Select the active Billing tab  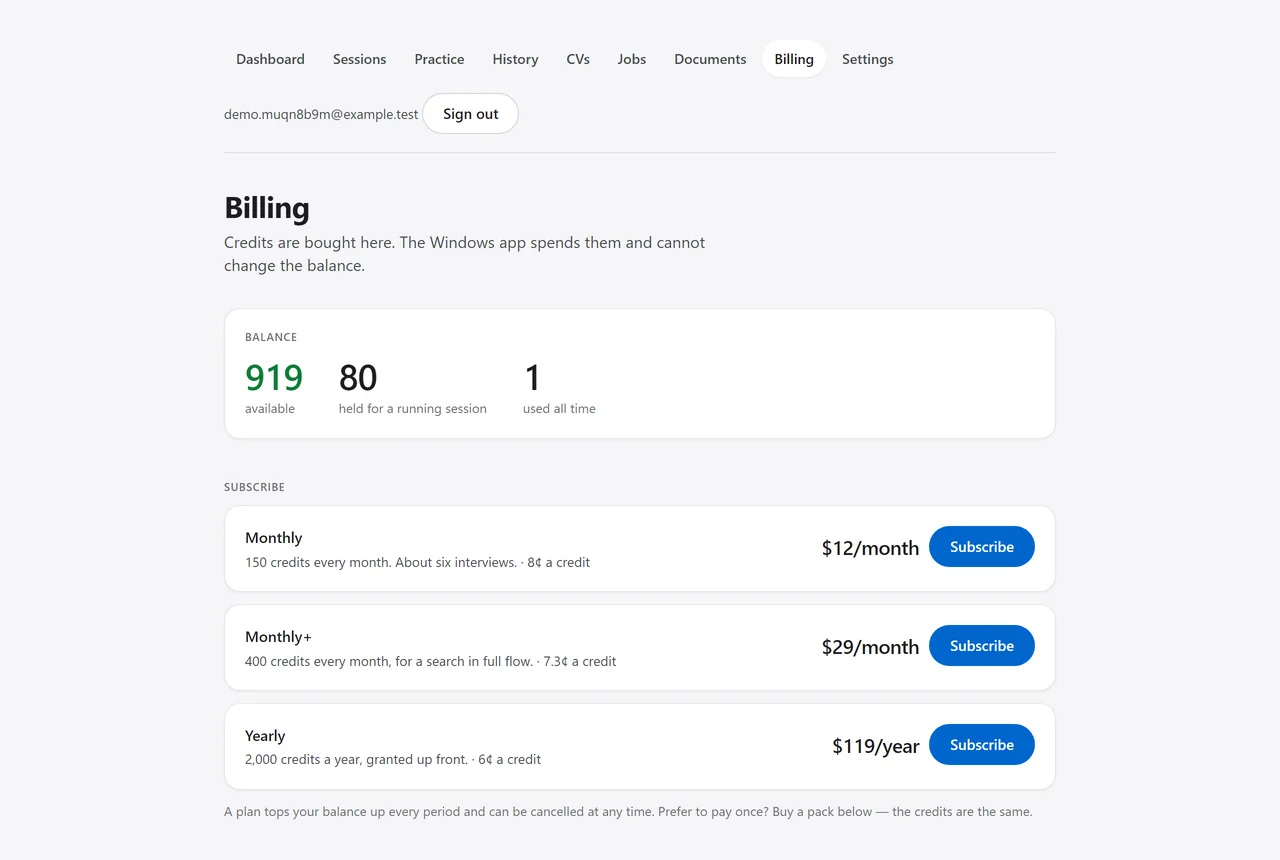(794, 59)
